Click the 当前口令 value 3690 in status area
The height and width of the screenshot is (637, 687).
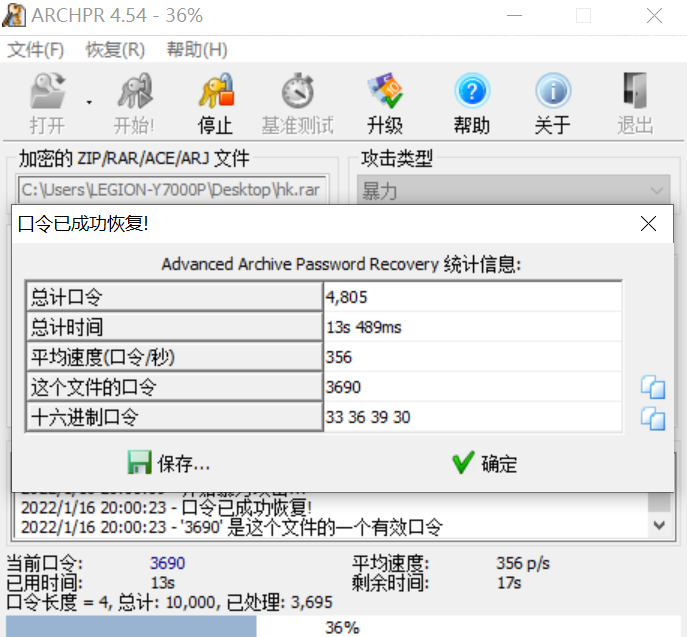167,563
